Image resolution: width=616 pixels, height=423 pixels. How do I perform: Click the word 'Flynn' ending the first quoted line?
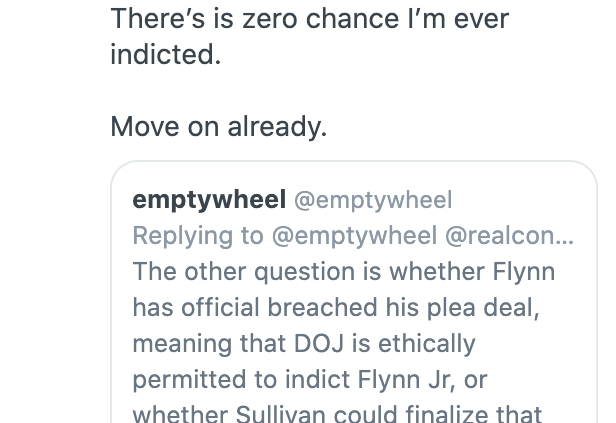(524, 271)
